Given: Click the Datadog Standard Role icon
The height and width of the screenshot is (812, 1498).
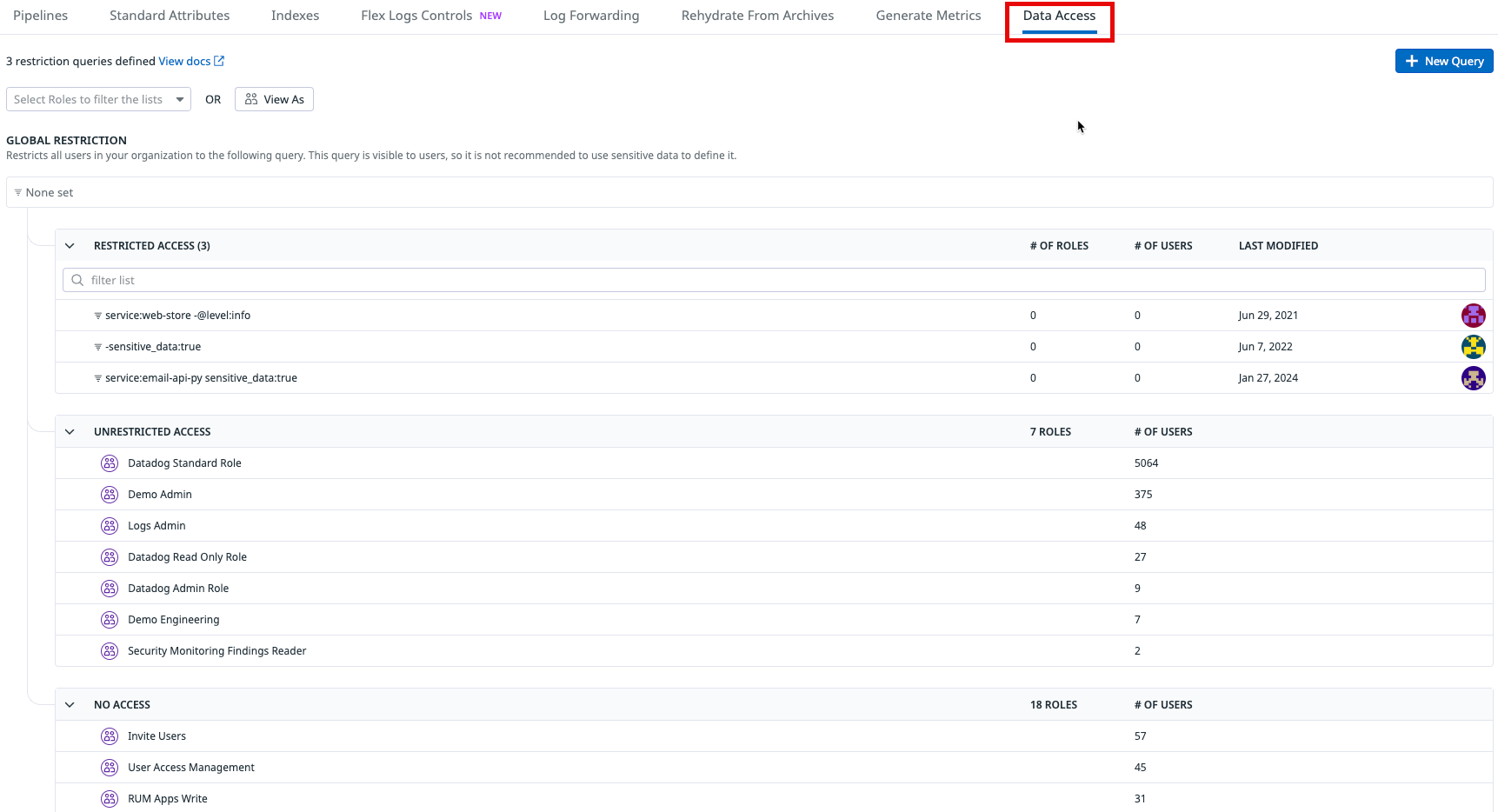Looking at the screenshot, I should [110, 463].
